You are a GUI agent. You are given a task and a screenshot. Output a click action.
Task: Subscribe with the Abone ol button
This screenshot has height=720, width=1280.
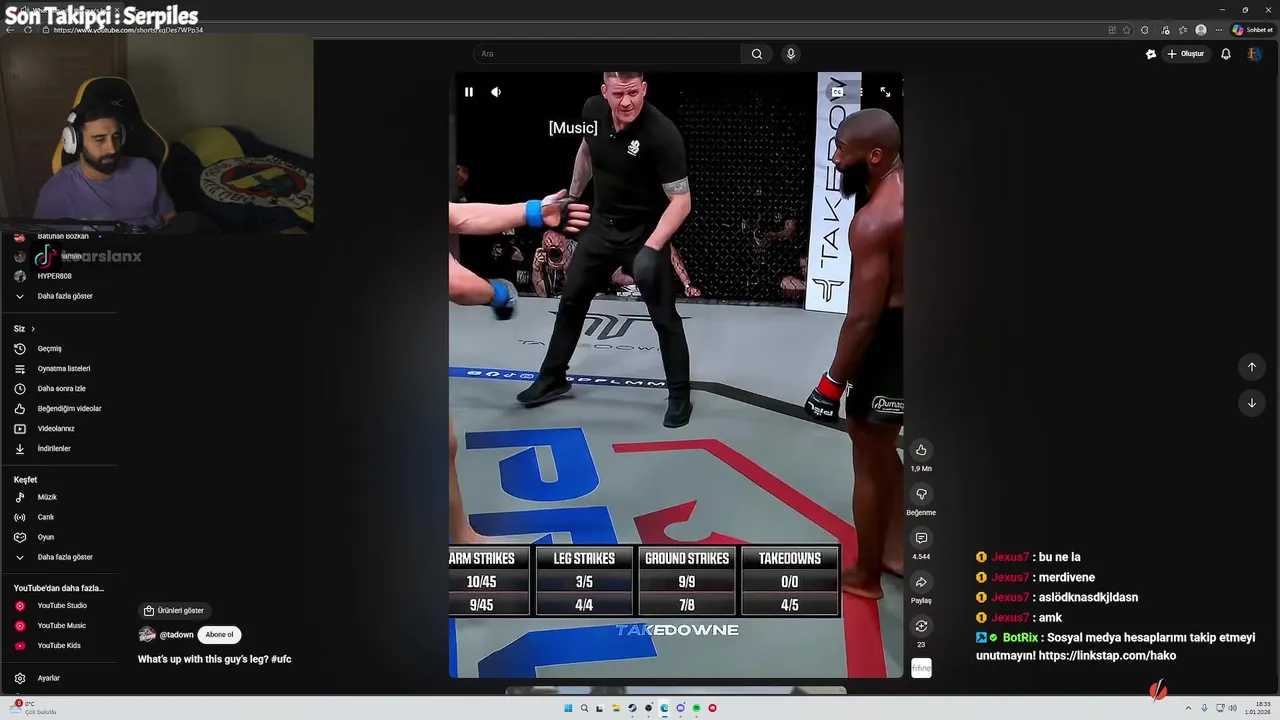click(219, 635)
